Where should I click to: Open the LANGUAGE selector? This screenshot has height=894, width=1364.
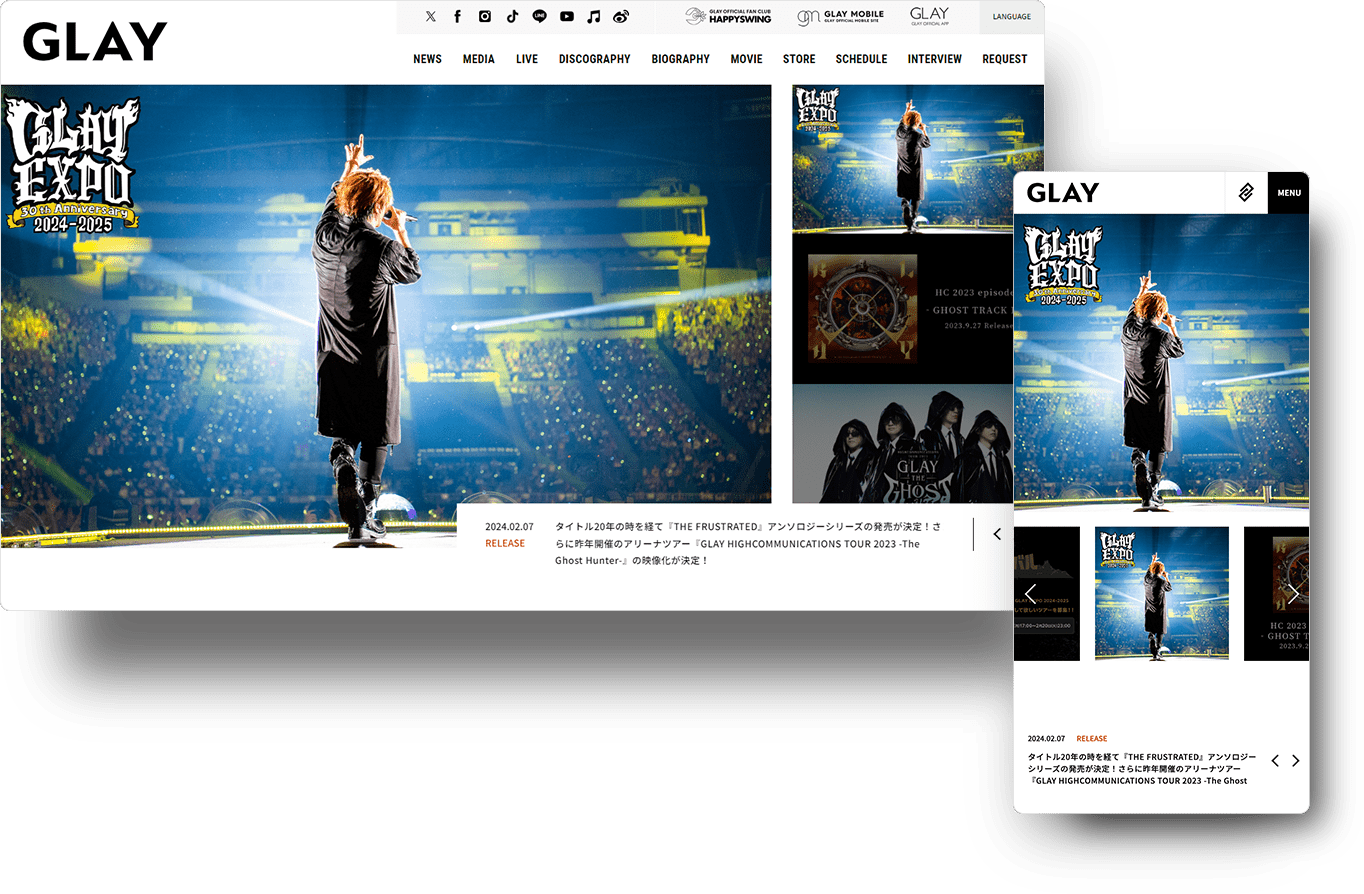[x=1012, y=17]
